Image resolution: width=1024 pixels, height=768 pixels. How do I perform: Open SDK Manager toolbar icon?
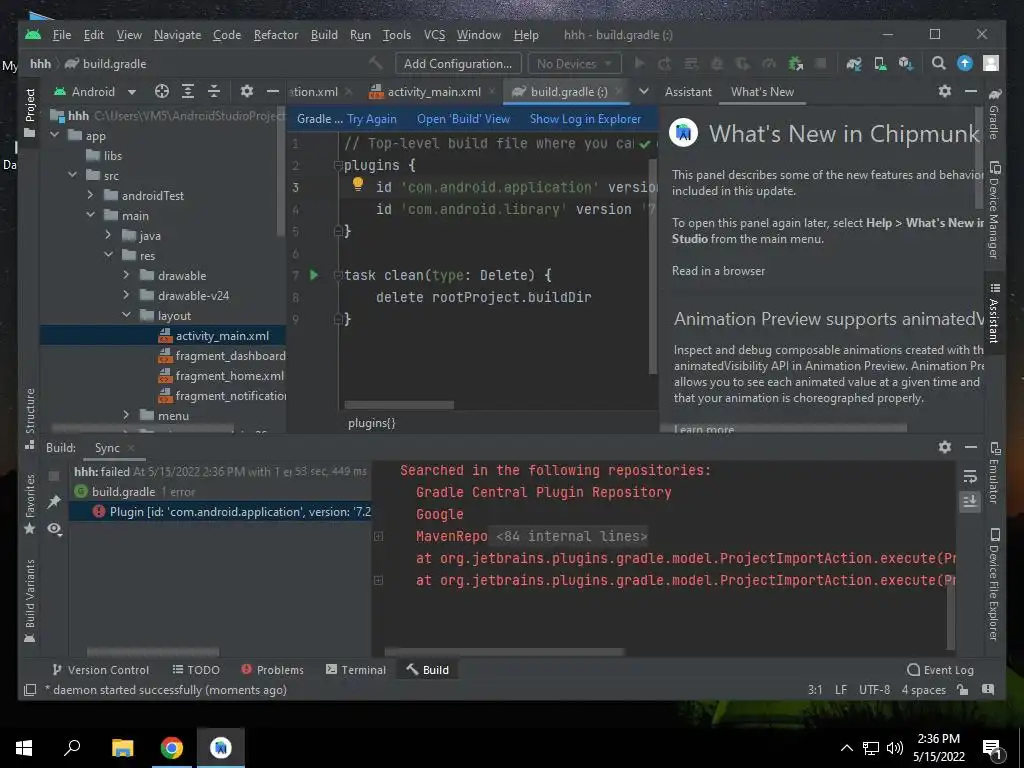pyautogui.click(x=905, y=63)
